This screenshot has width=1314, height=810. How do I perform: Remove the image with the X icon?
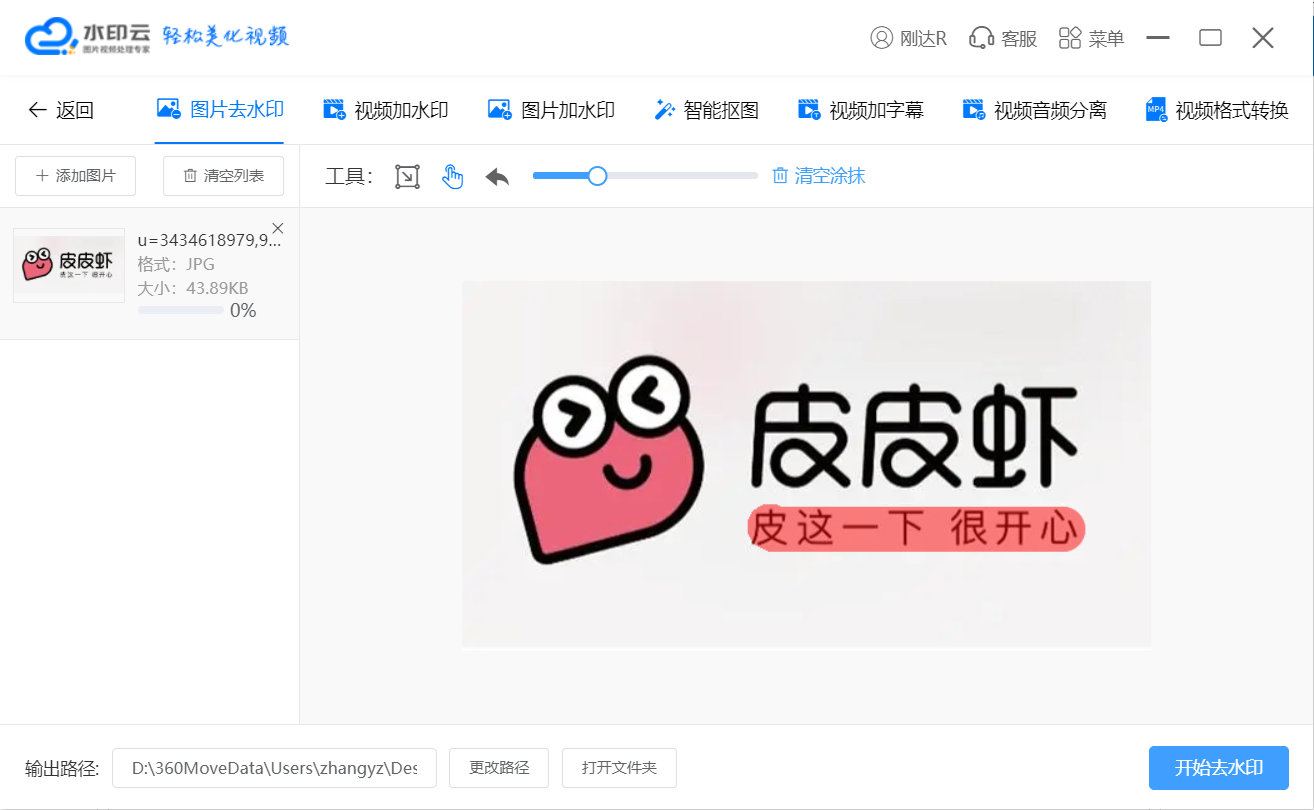point(278,228)
